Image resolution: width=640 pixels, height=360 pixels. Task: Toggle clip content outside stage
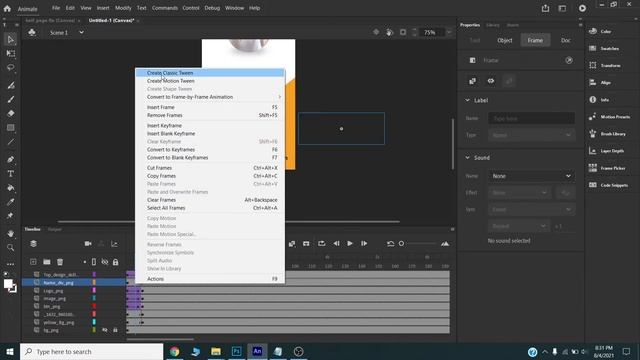coord(403,32)
